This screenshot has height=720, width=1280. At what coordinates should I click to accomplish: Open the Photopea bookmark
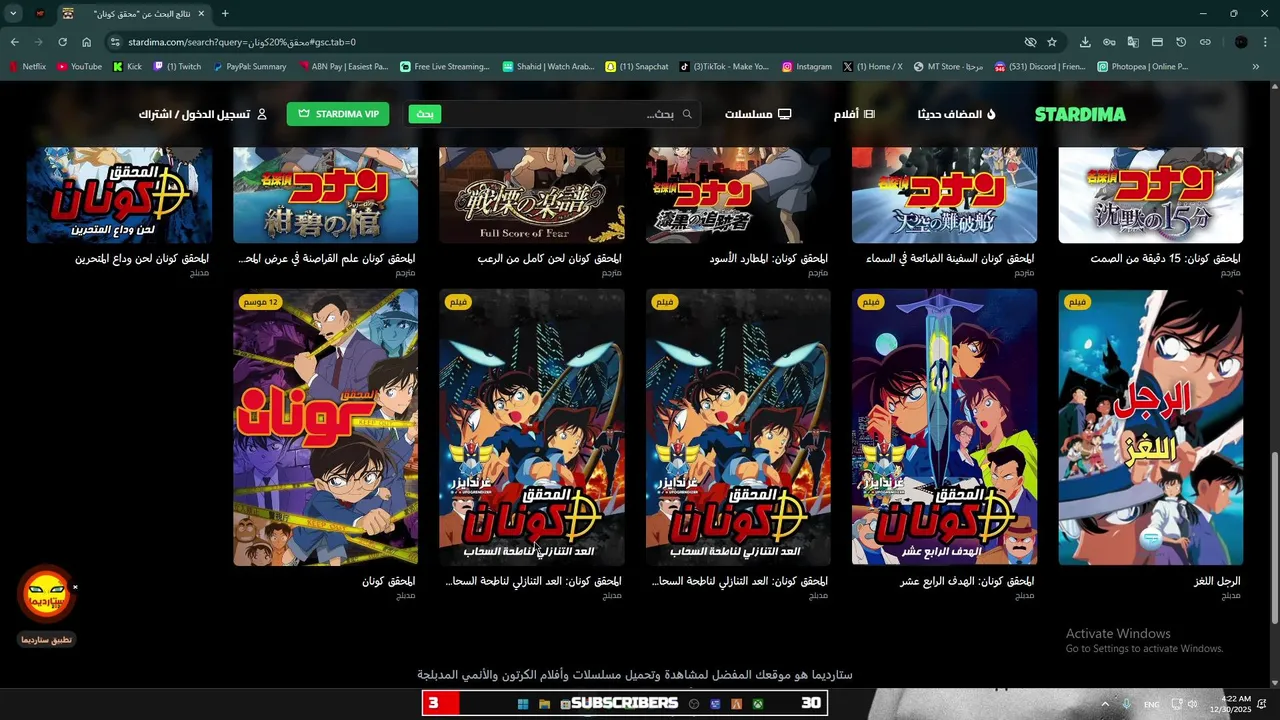coord(1142,67)
